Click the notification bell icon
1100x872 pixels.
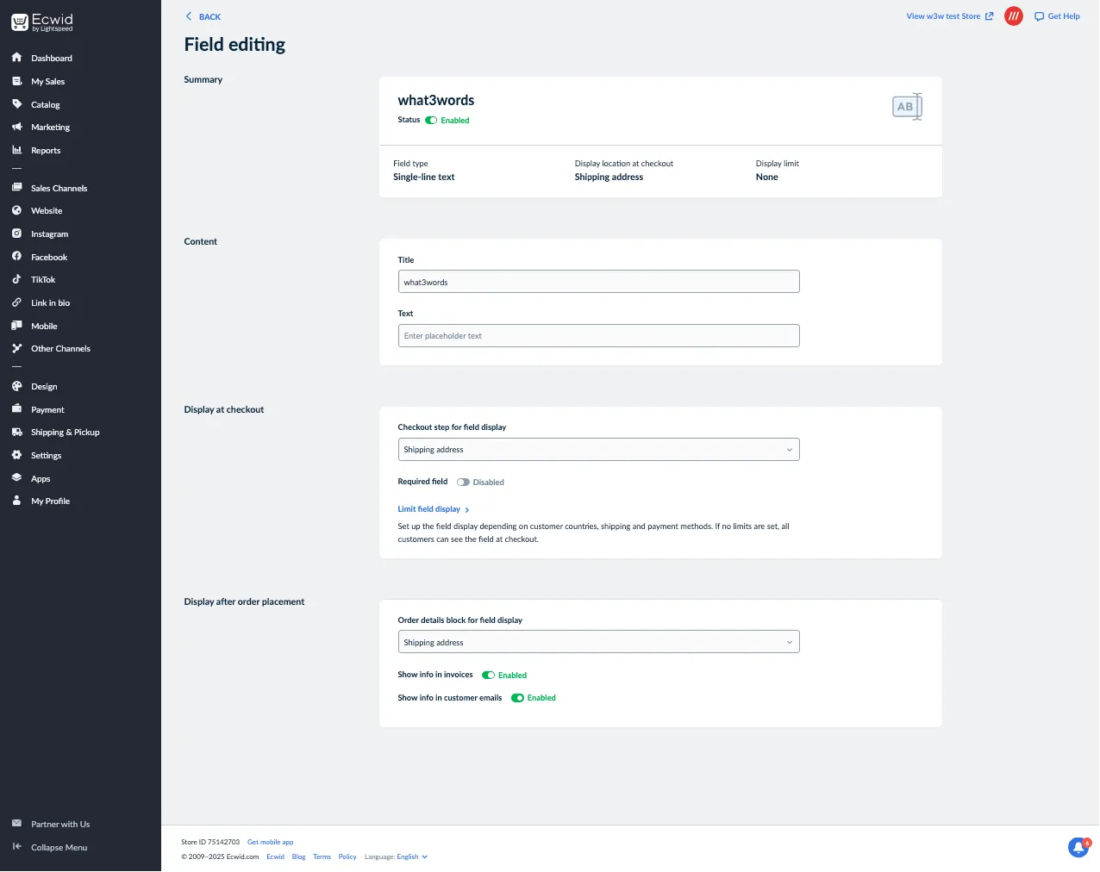point(1078,847)
